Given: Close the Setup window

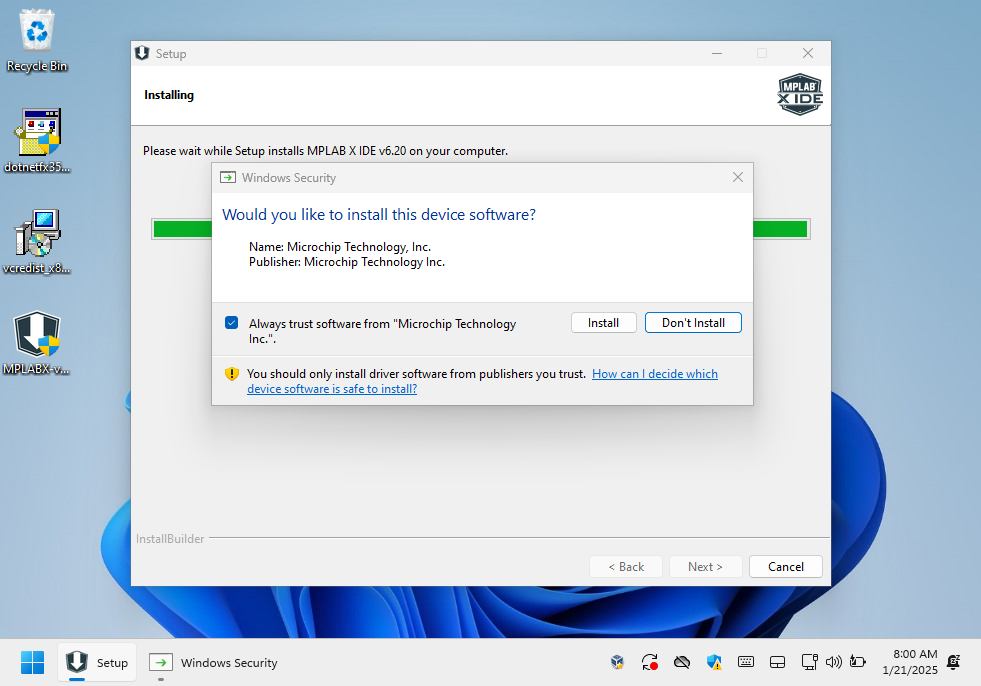Looking at the screenshot, I should click(808, 53).
